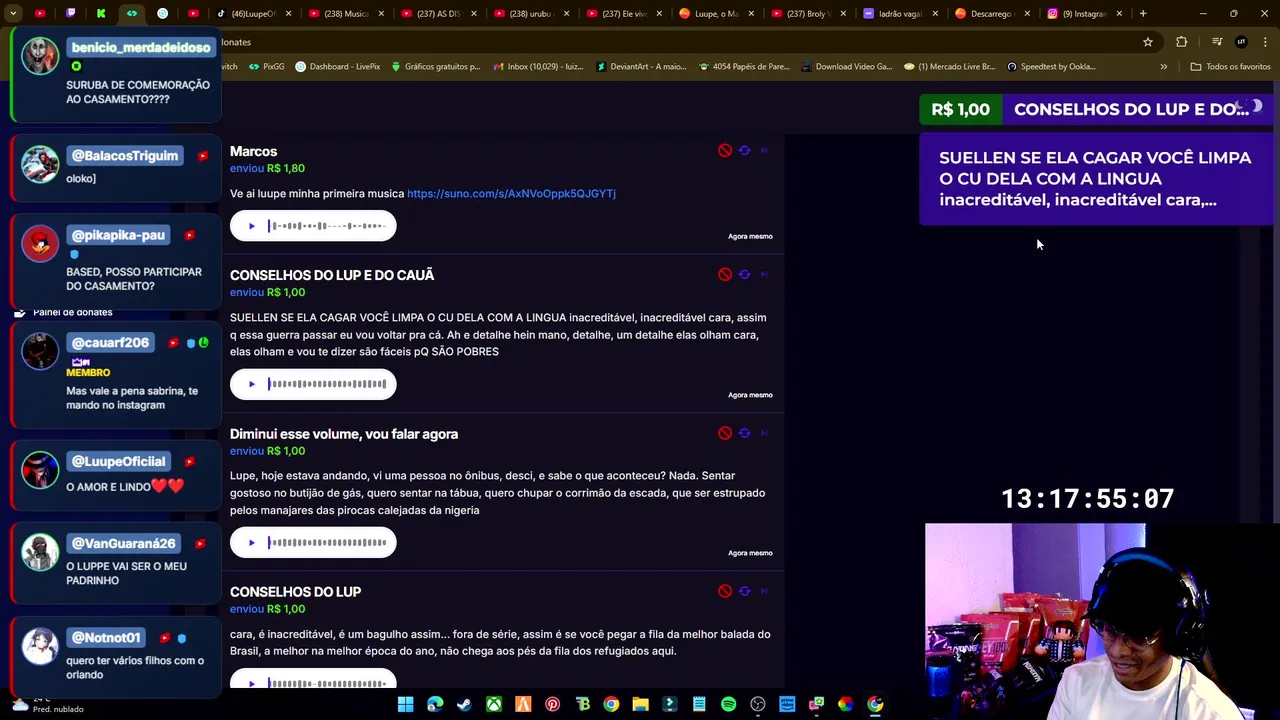Open browser media control icon
The image size is (1280, 720).
point(1217,42)
